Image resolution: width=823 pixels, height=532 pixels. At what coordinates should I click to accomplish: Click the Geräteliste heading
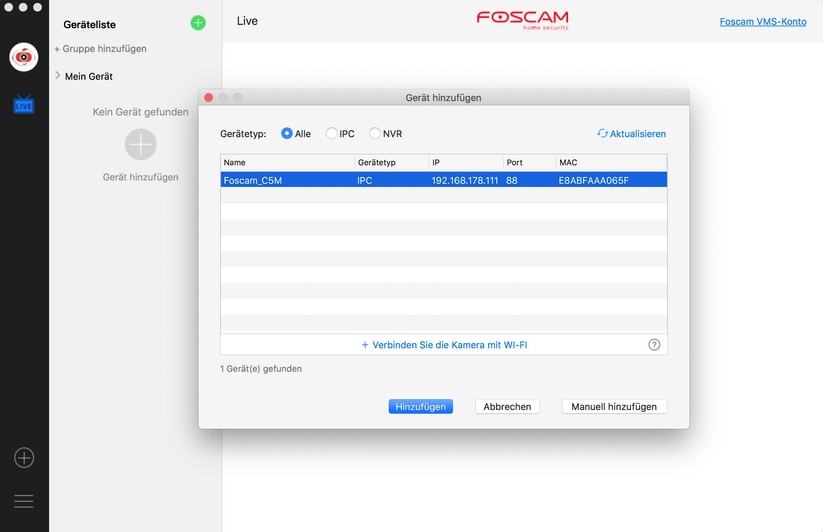[x=89, y=25]
